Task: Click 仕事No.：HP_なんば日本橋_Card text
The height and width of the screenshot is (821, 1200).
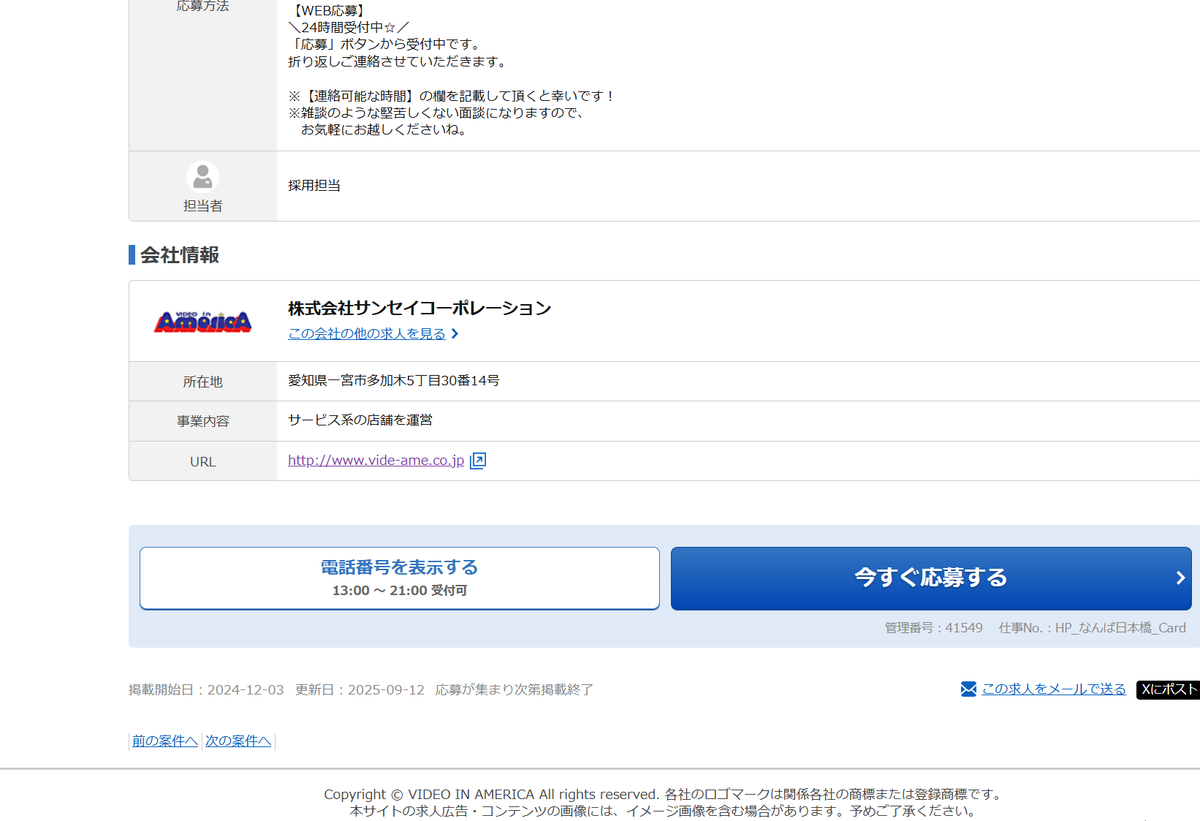Action: (x=1092, y=628)
